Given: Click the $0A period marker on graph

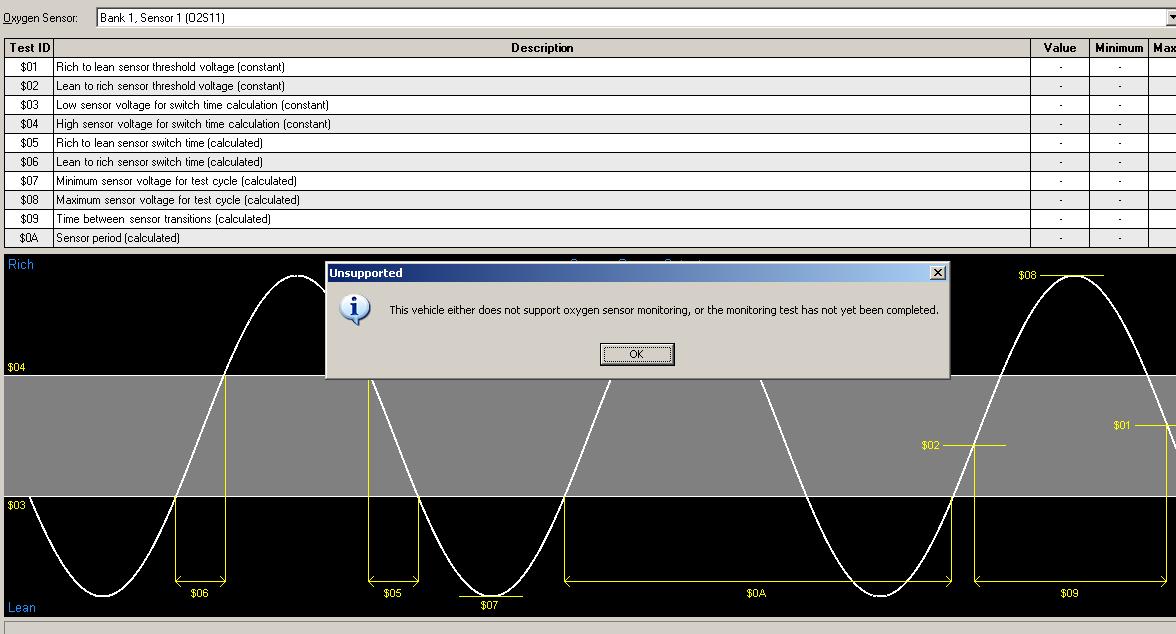Looking at the screenshot, I should (756, 593).
